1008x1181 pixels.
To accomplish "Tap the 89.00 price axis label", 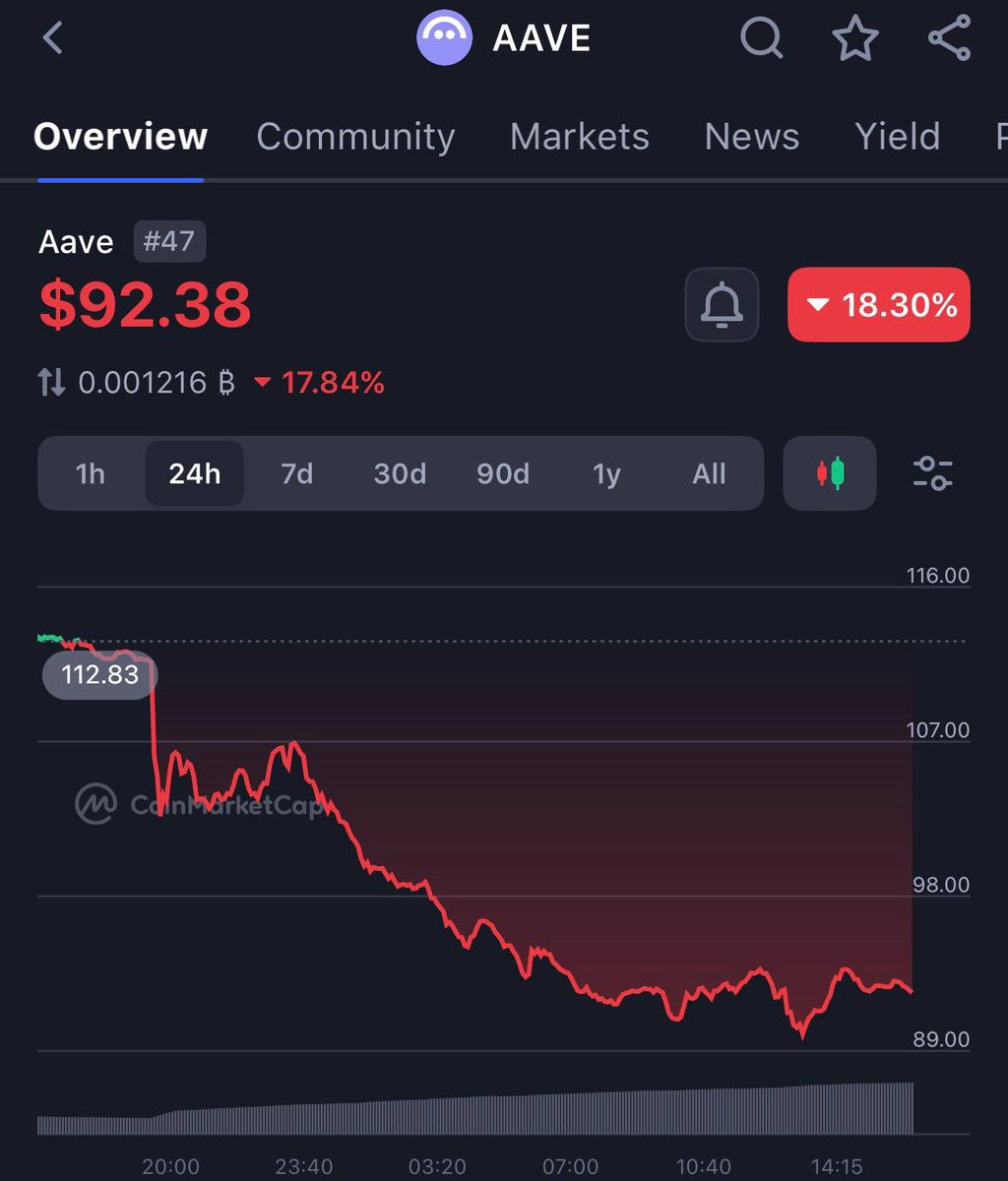I will (941, 1039).
